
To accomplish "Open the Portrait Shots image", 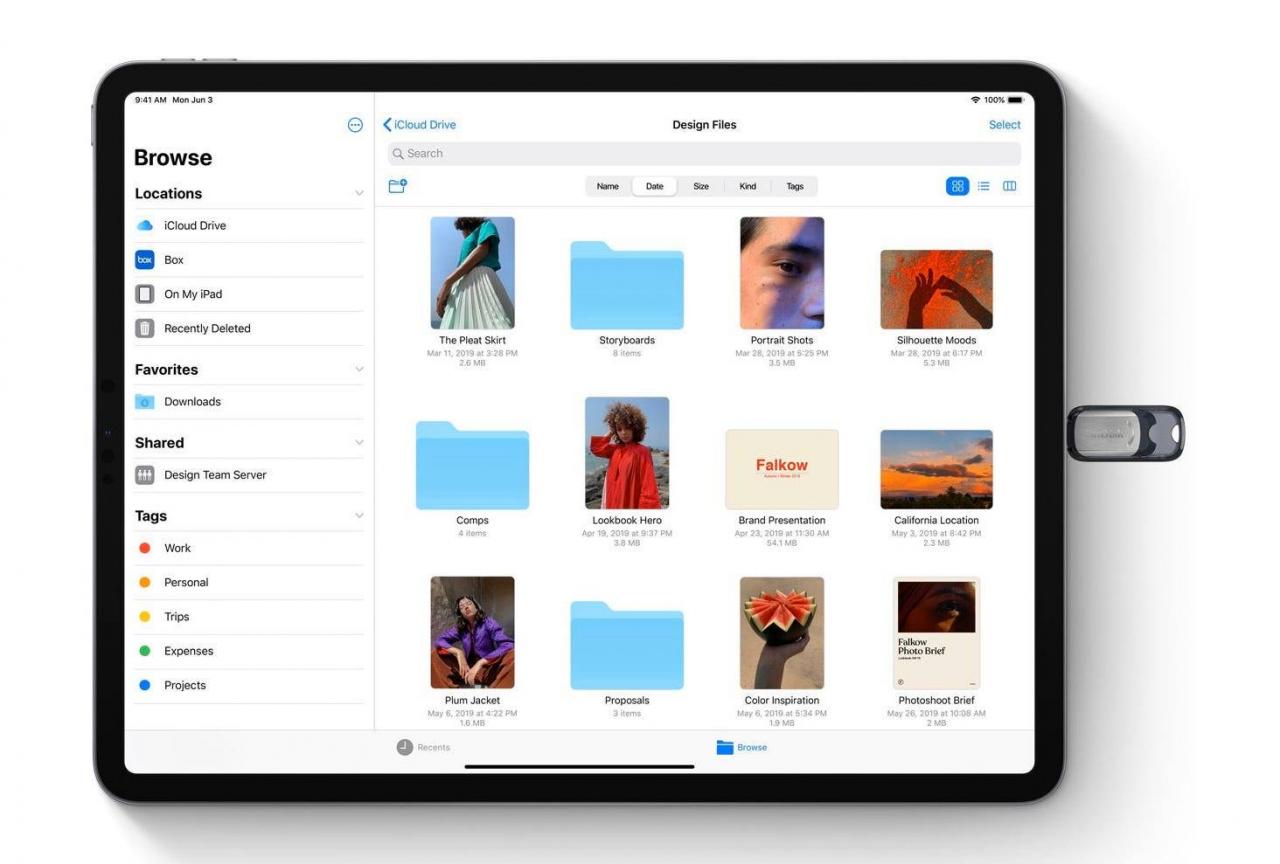I will point(782,273).
